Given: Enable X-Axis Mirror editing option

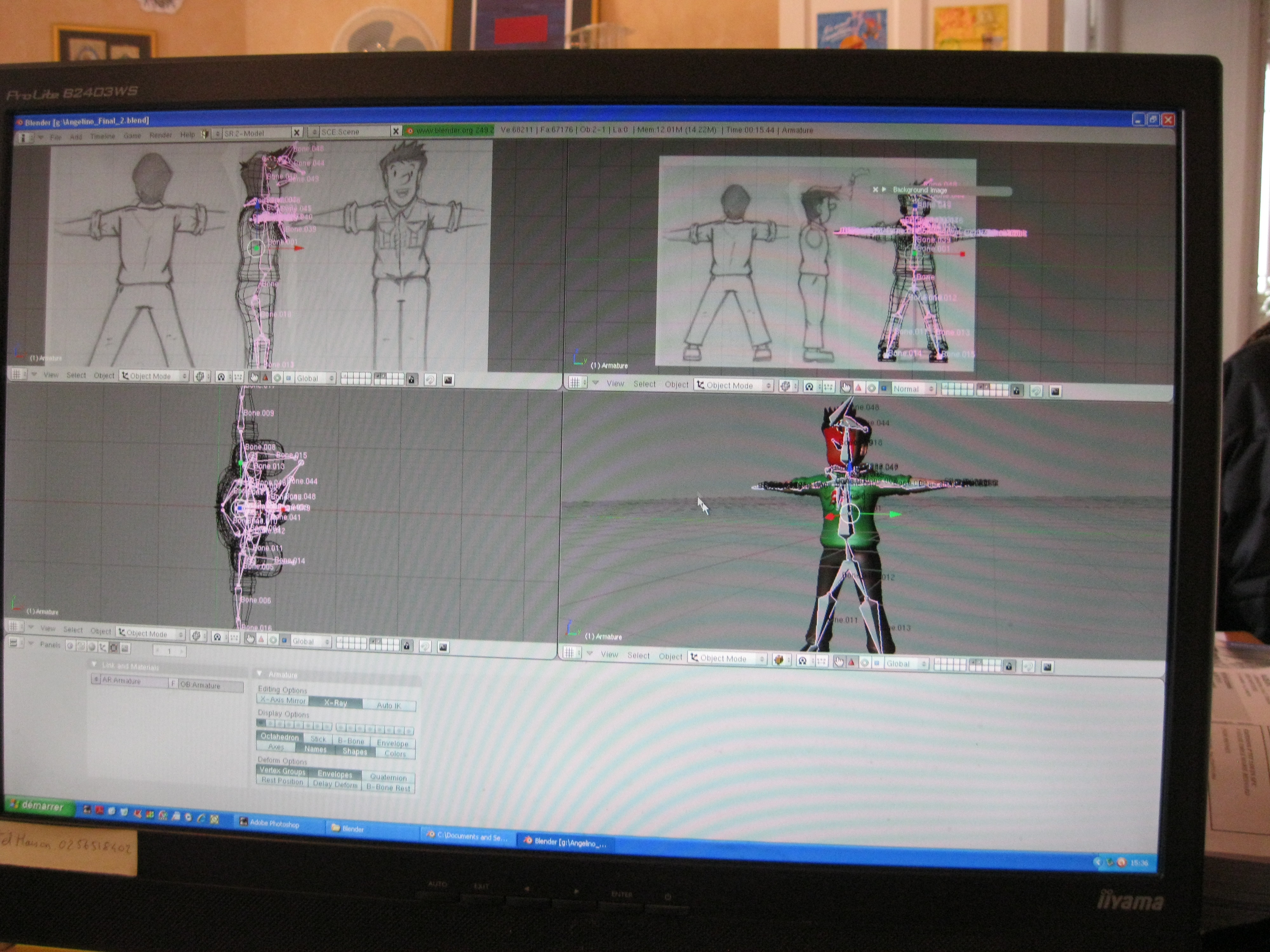Looking at the screenshot, I should point(283,701).
